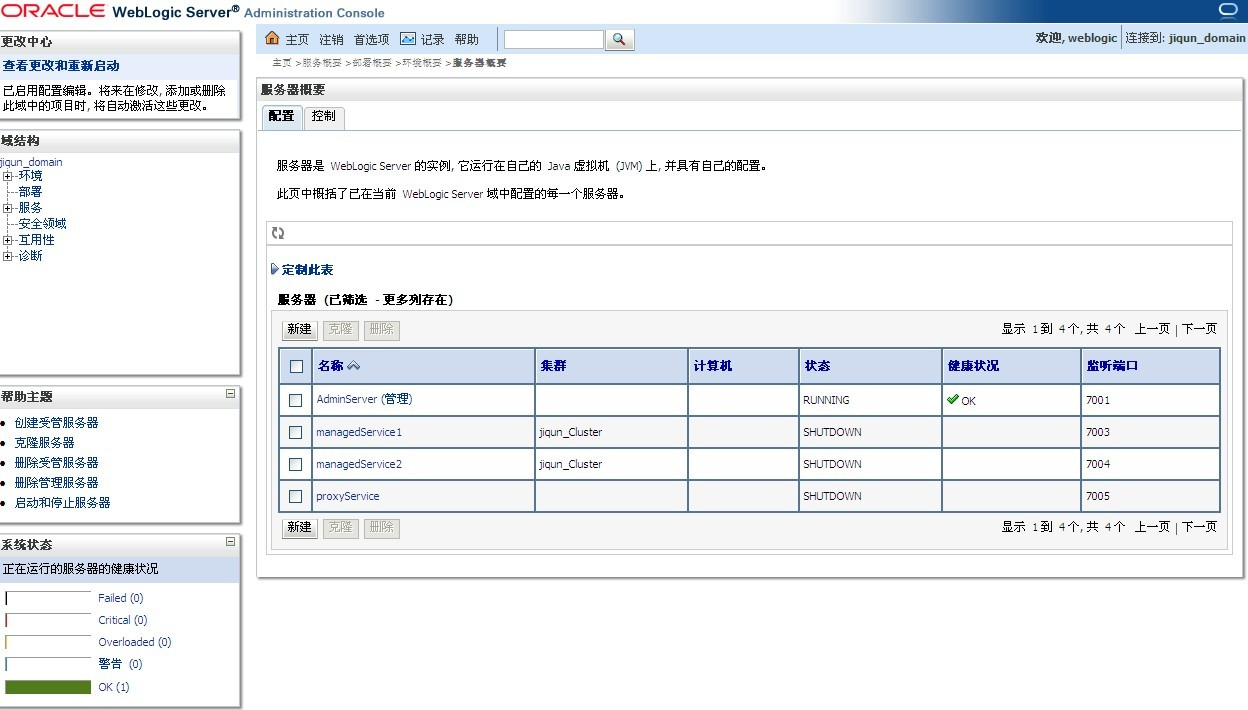Click the empty Critical health status bar
Image resolution: width=1248 pixels, height=710 pixels.
(x=48, y=620)
